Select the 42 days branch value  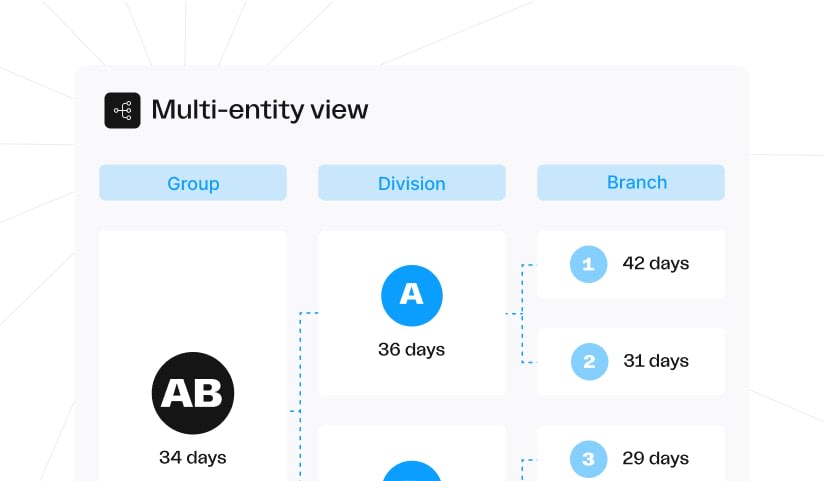(x=656, y=263)
